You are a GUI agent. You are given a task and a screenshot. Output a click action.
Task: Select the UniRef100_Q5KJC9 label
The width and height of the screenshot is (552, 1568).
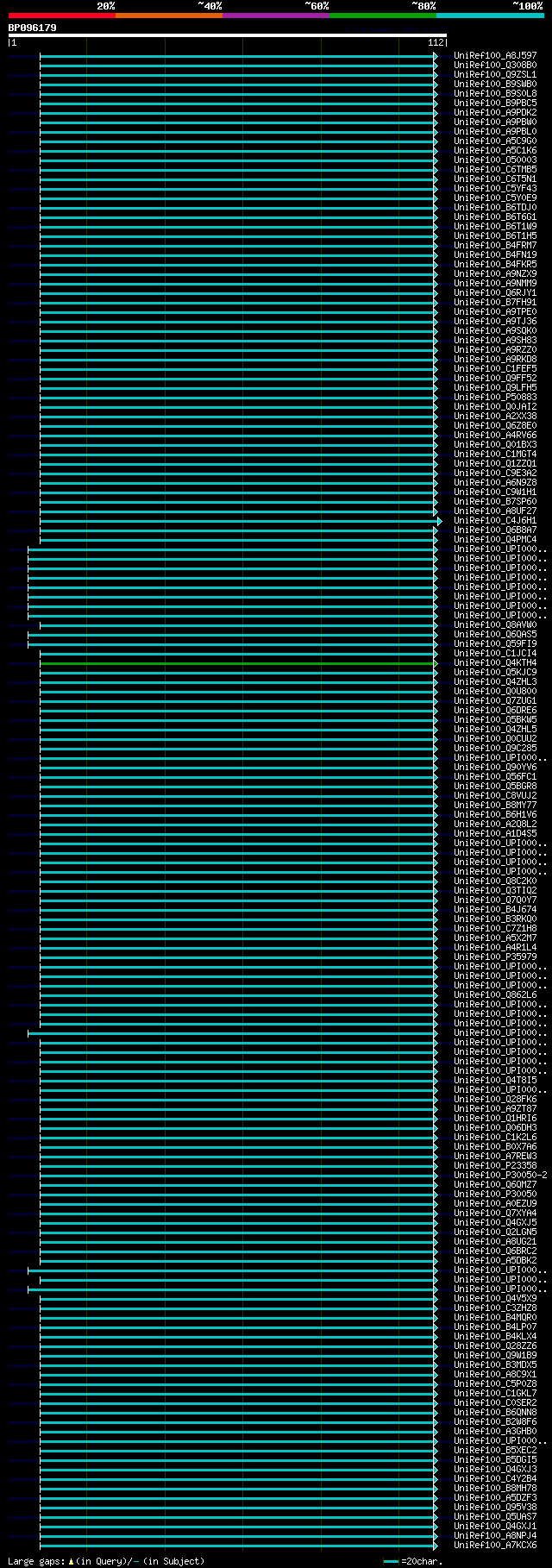click(x=495, y=672)
